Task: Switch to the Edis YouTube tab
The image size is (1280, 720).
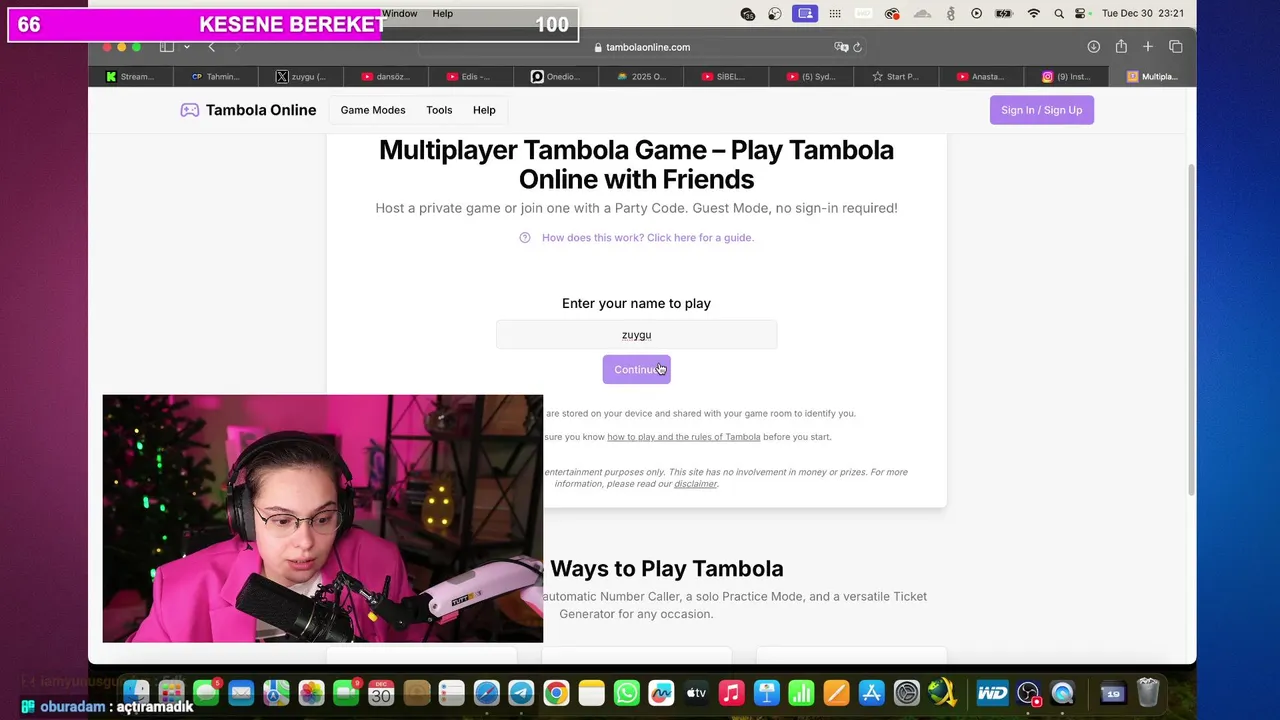Action: 470,76
